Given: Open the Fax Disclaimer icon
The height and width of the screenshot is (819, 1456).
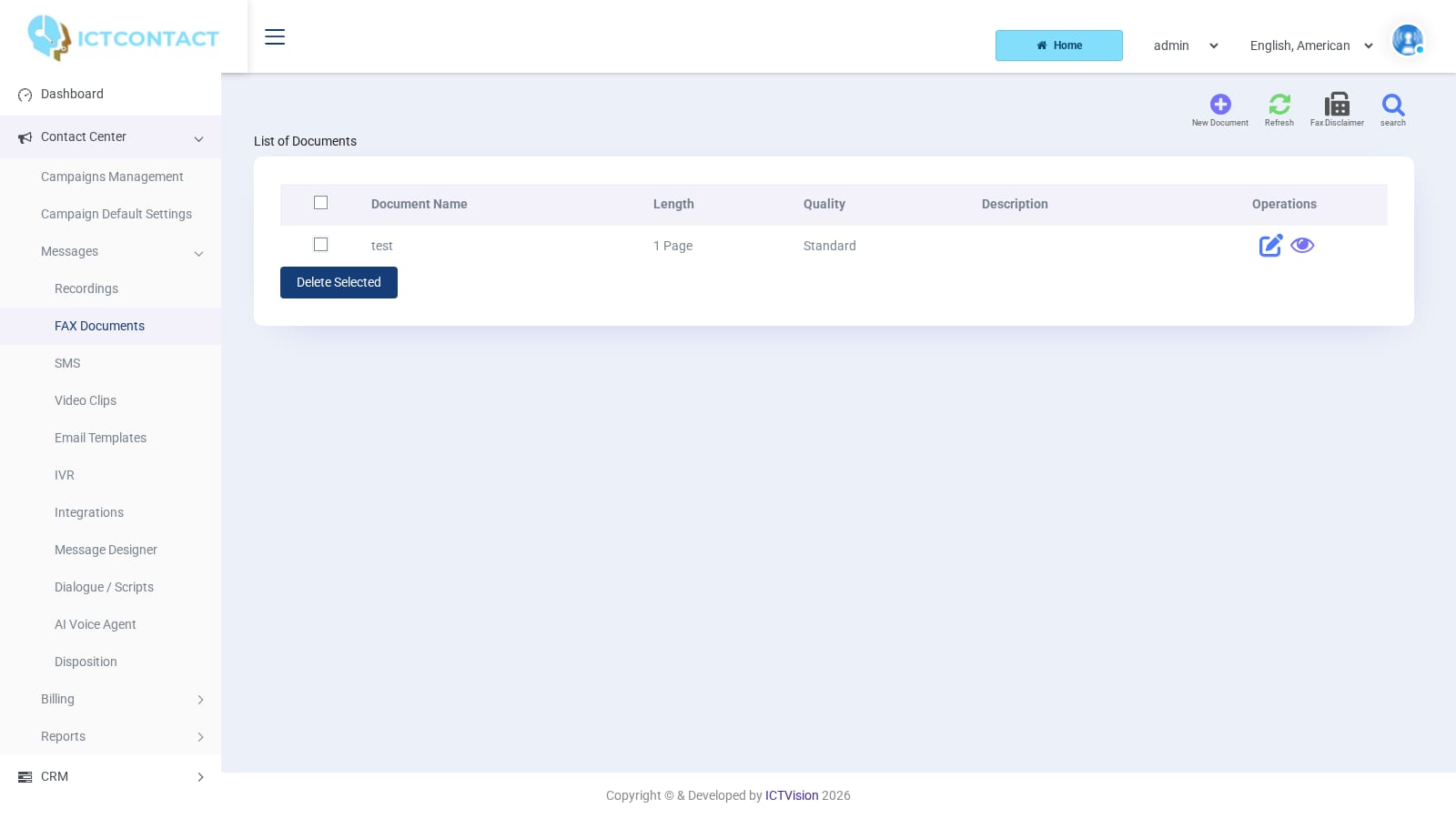Looking at the screenshot, I should 1337,104.
